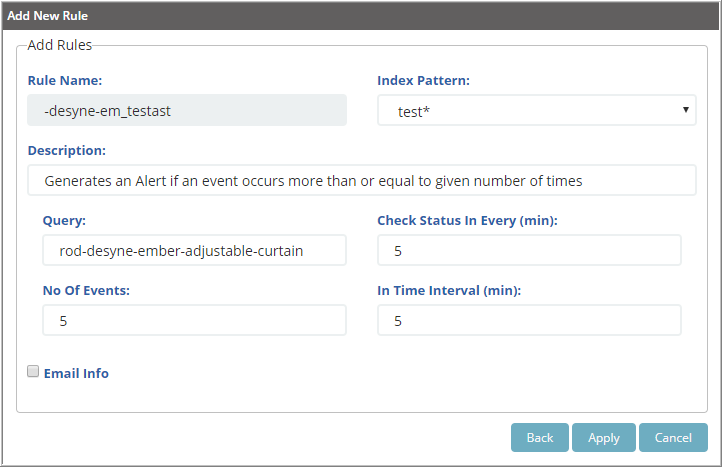This screenshot has width=722, height=467.
Task: Click the Query label
Action: click(64, 221)
